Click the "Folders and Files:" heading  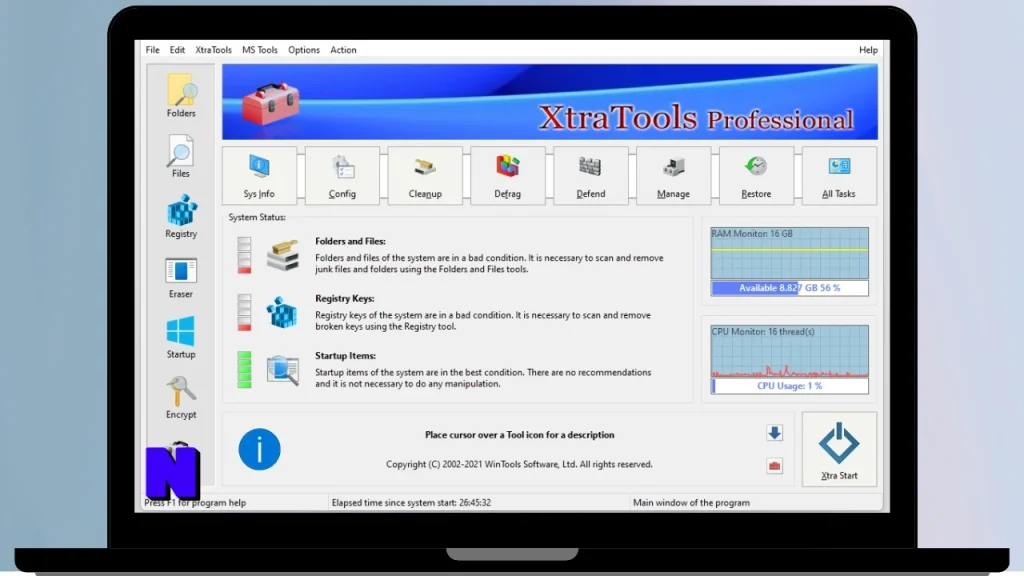(350, 241)
